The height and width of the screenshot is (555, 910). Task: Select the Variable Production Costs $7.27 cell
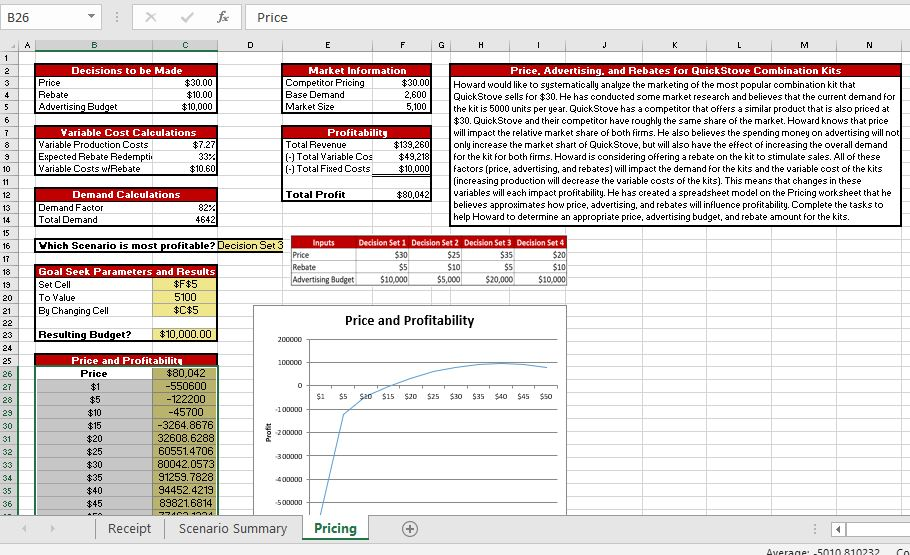[185, 145]
